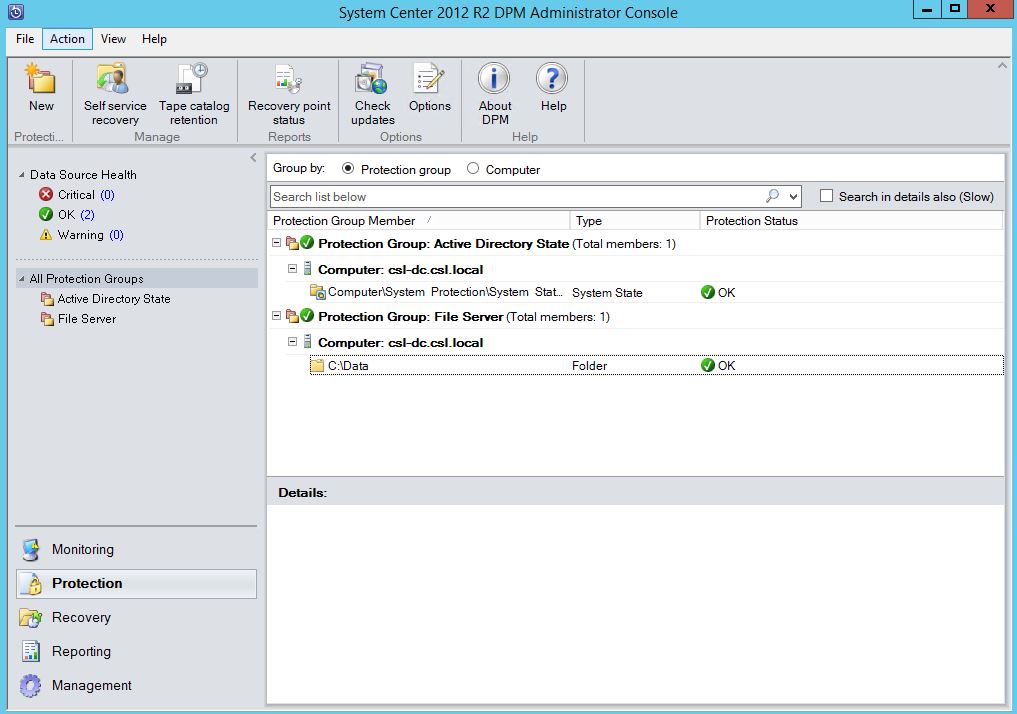Click the Protection workspace lock icon
The image size is (1017, 714).
pyautogui.click(x=30, y=584)
